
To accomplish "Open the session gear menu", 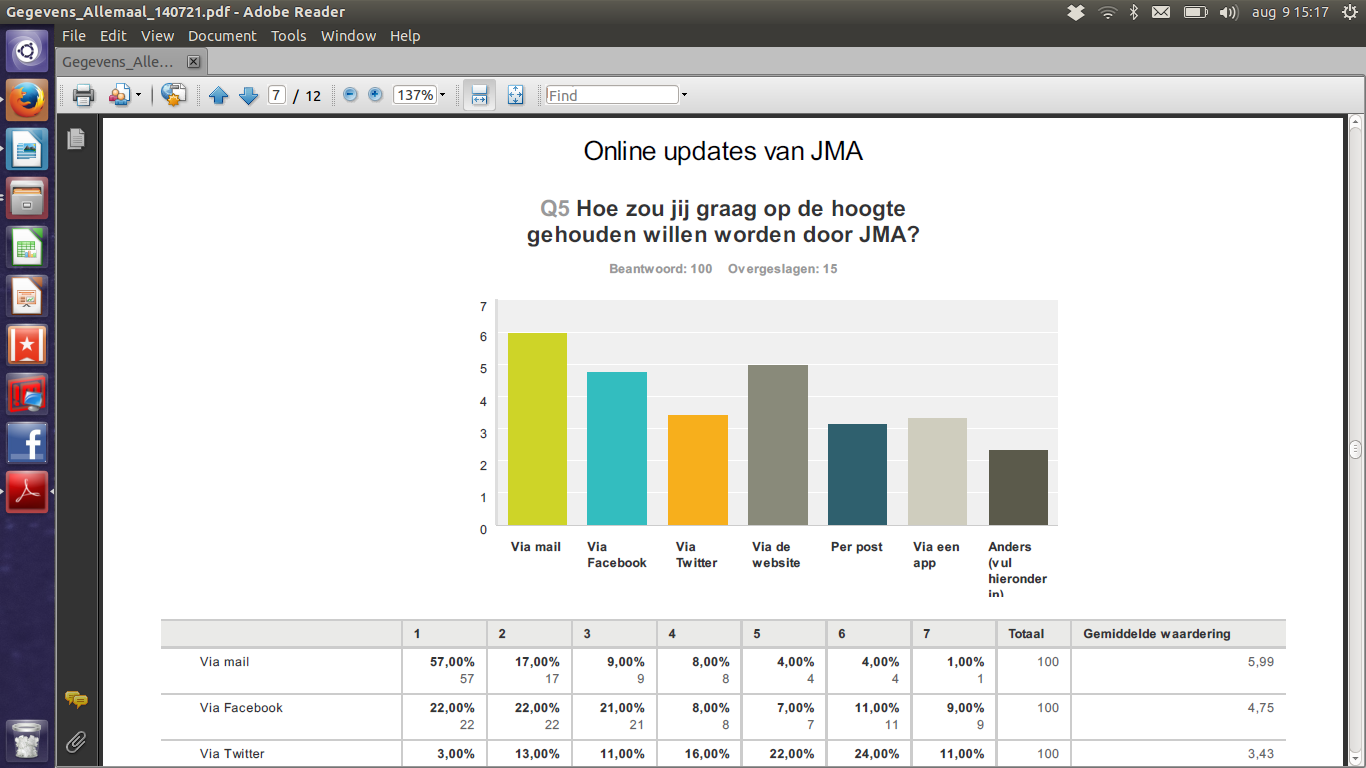I will pyautogui.click(x=1350, y=12).
